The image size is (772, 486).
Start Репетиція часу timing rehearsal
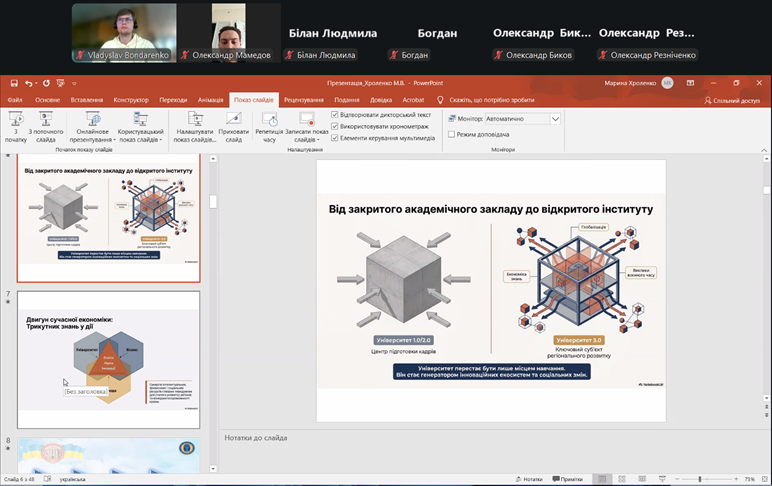pyautogui.click(x=269, y=127)
